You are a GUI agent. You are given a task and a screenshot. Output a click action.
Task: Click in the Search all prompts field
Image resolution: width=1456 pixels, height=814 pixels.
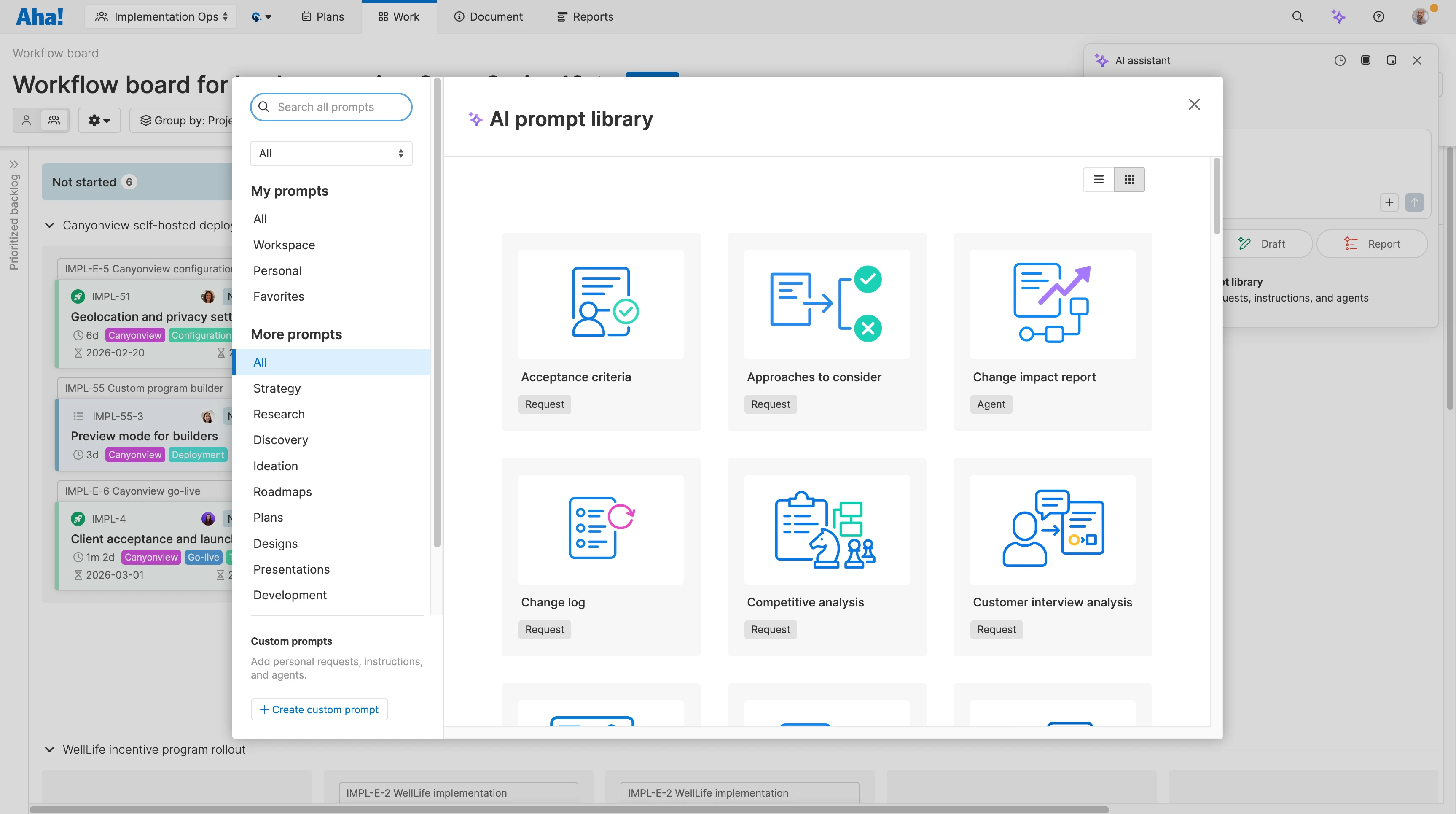point(330,107)
